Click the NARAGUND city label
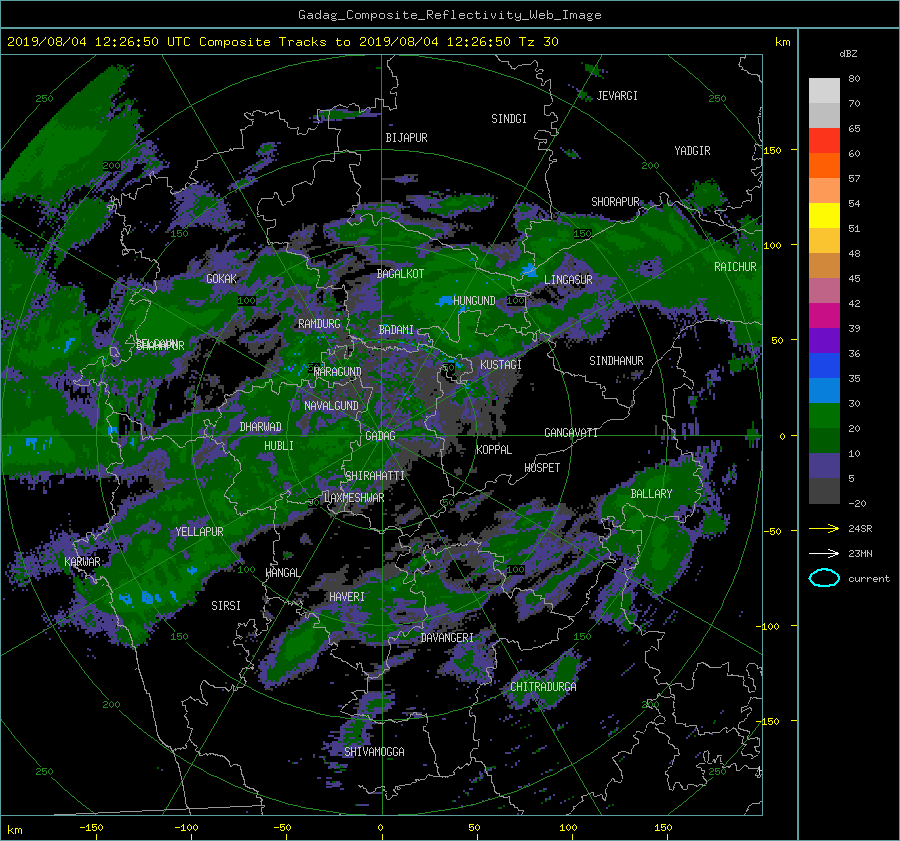The width and height of the screenshot is (900, 841). (x=338, y=372)
